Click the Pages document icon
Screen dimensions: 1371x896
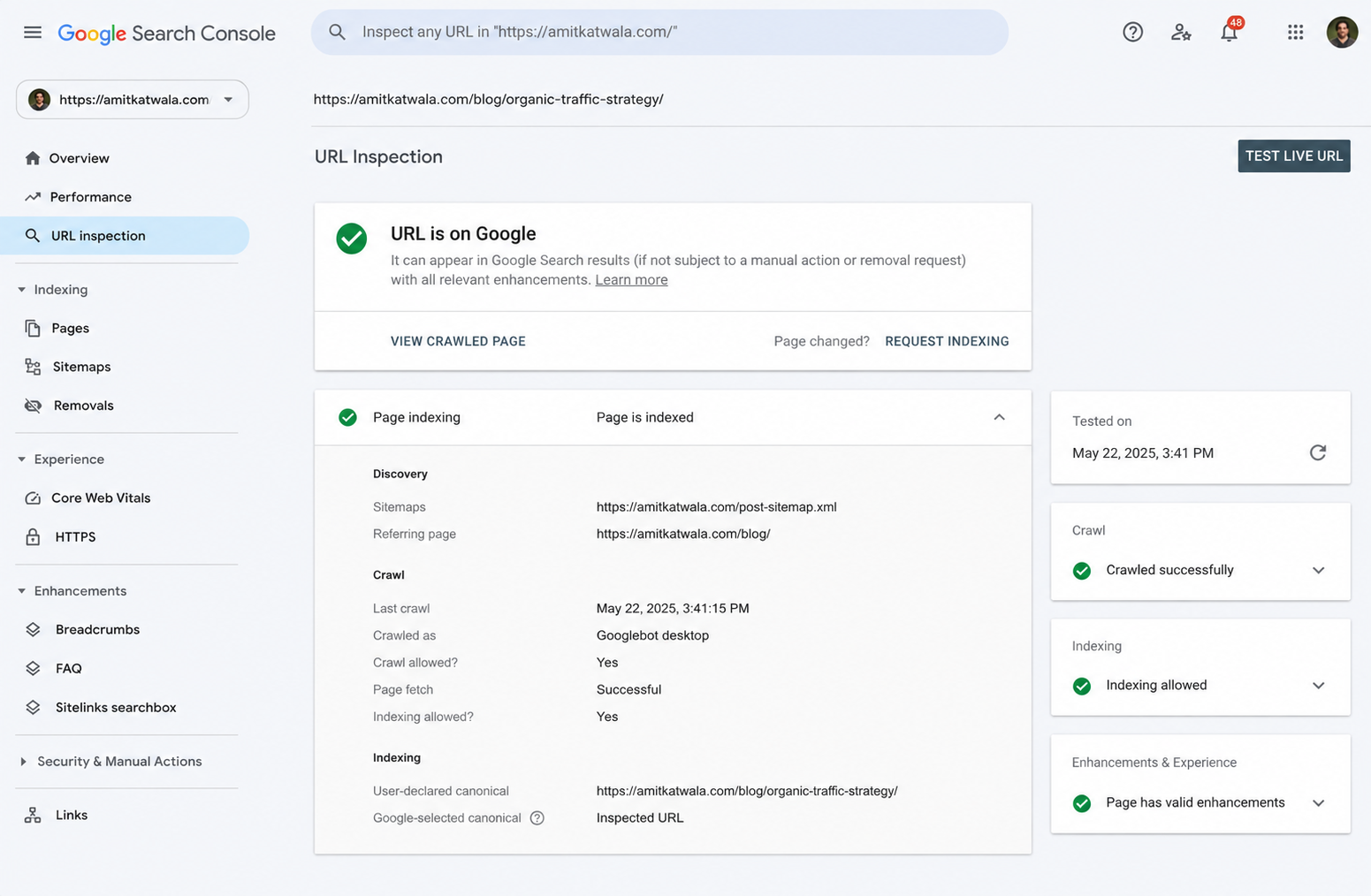coord(33,328)
